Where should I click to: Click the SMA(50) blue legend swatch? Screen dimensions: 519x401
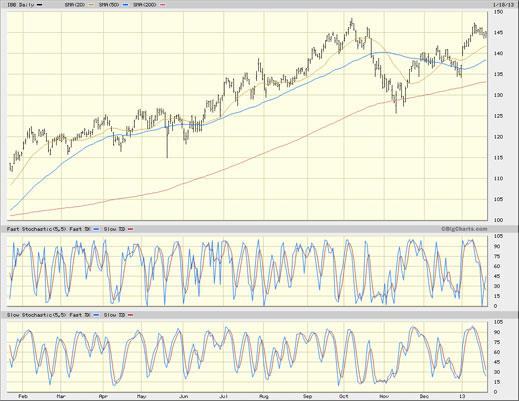pos(125,5)
